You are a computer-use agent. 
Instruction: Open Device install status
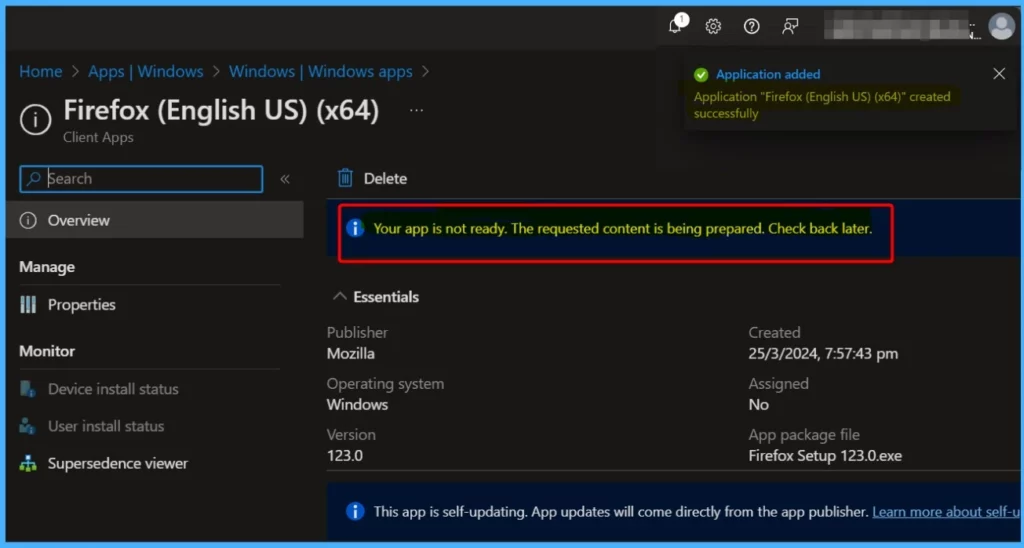113,389
